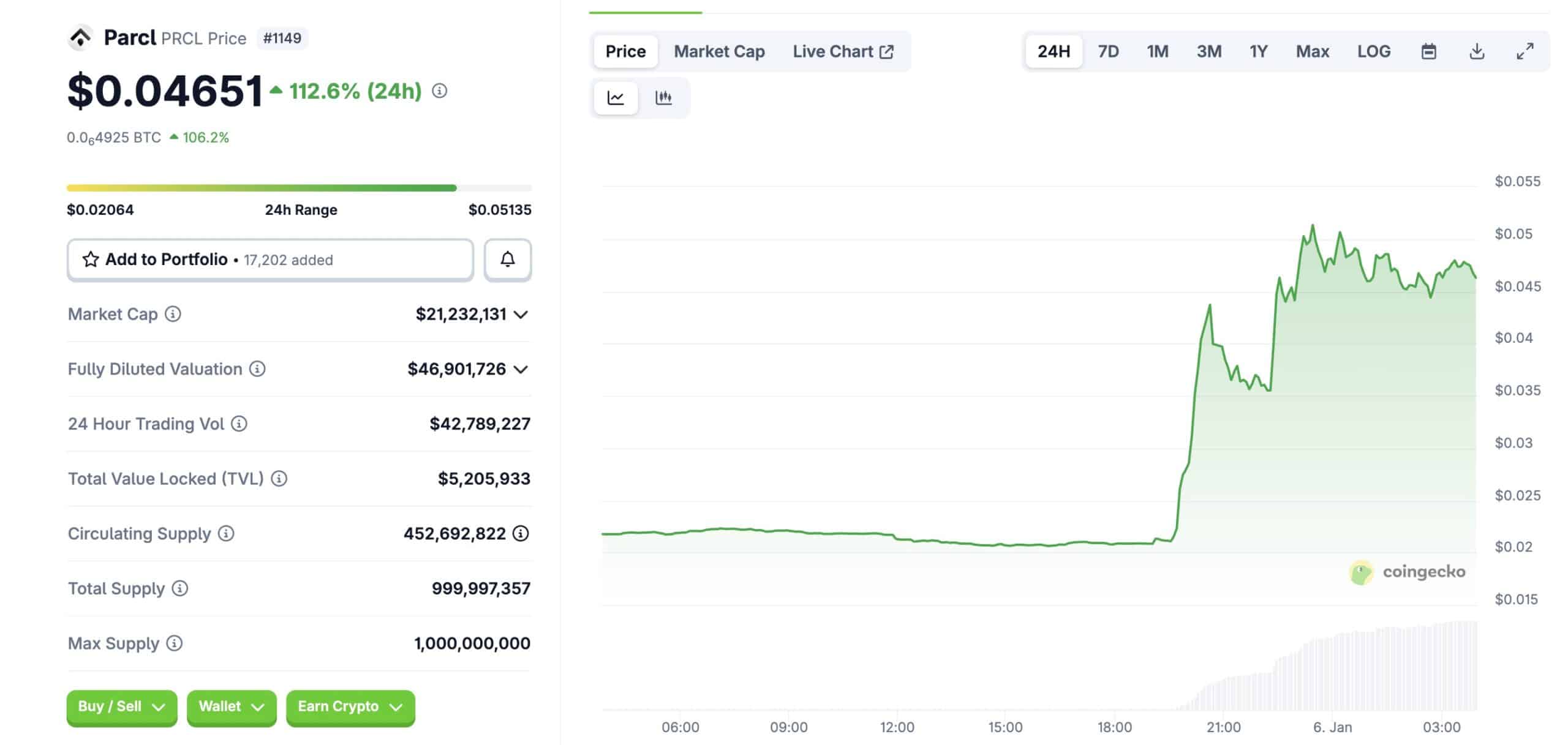The height and width of the screenshot is (745, 1568).
Task: Select the line chart view icon
Action: (x=615, y=97)
